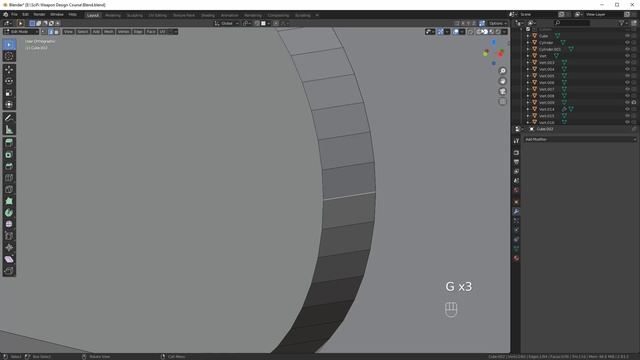This screenshot has width=640, height=360.
Task: Select the Select Box tool
Action: pyautogui.click(x=9, y=44)
